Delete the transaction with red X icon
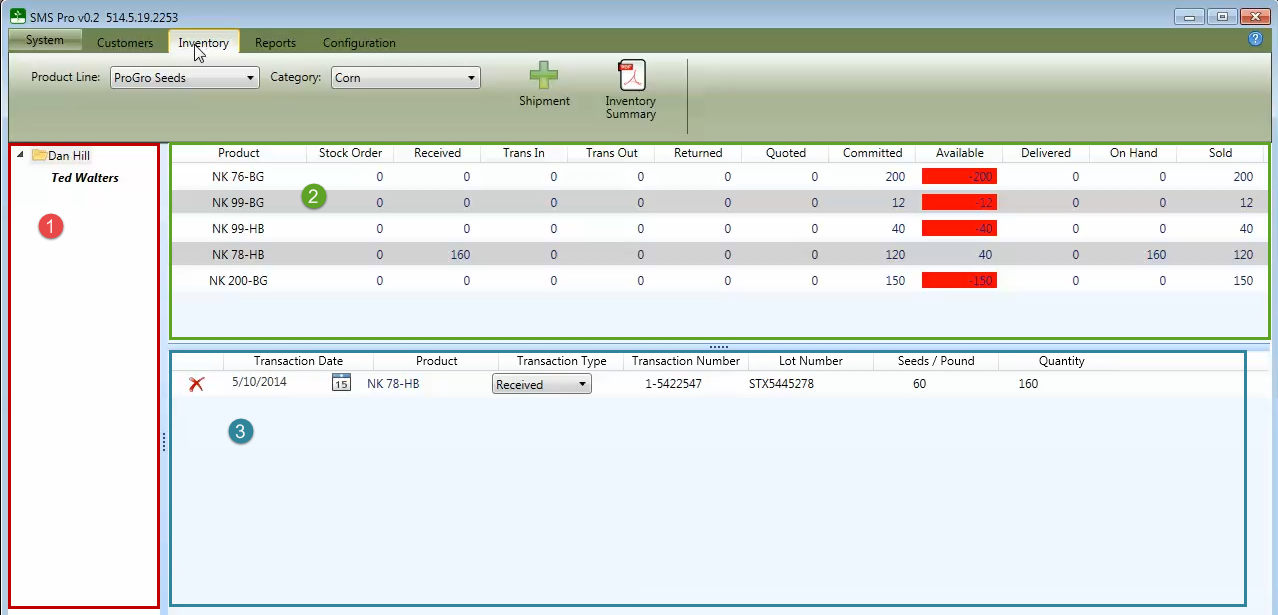1278x615 pixels. [x=196, y=384]
